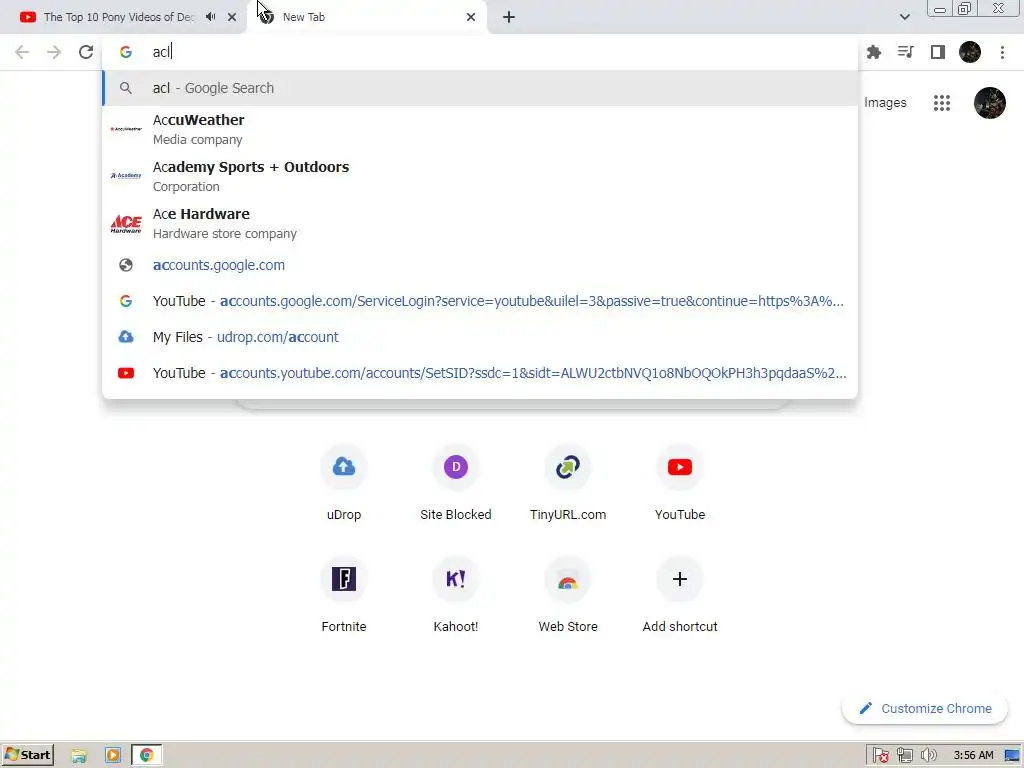Toggle the side panel icon
Screen dimensions: 1024x768
938,52
